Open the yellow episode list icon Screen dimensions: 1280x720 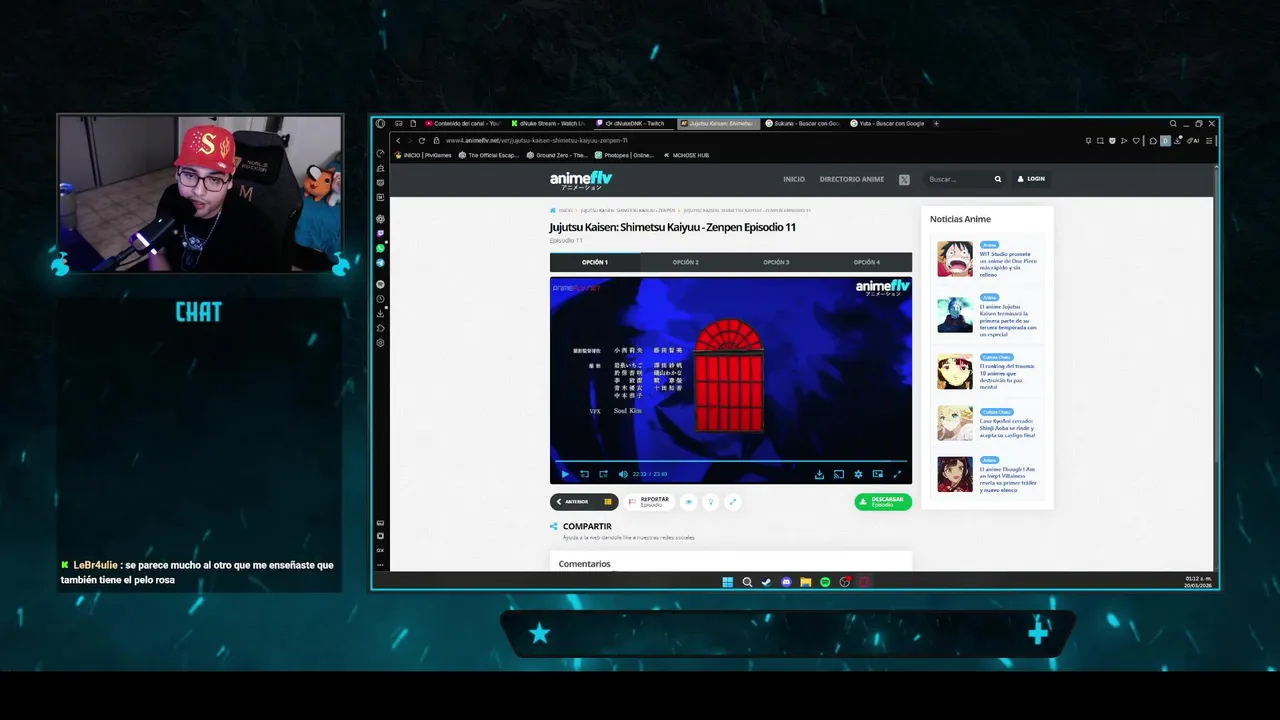pyautogui.click(x=607, y=502)
